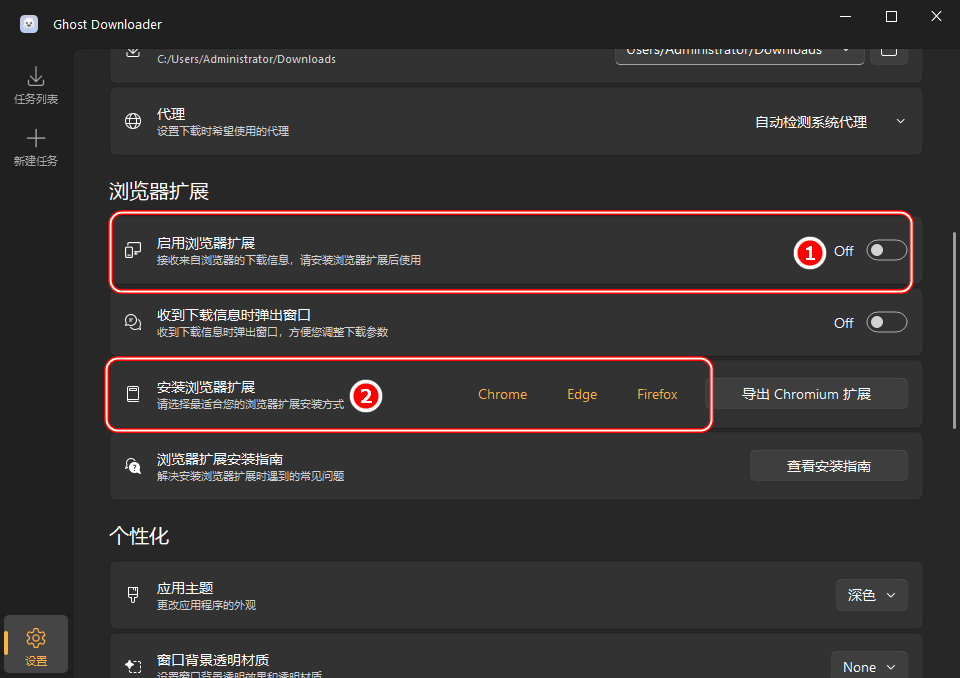Select the Firefox extension install option
This screenshot has height=678, width=960.
657,394
